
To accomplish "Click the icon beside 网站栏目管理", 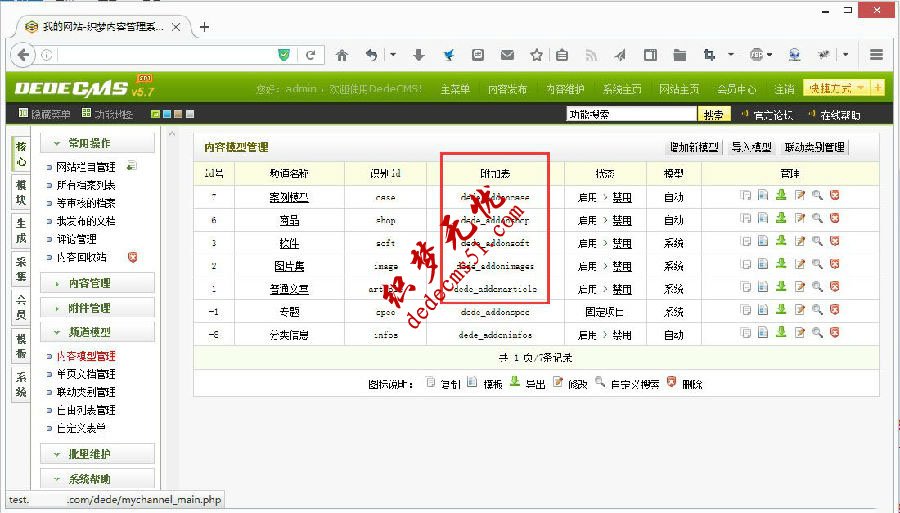I will (x=131, y=166).
